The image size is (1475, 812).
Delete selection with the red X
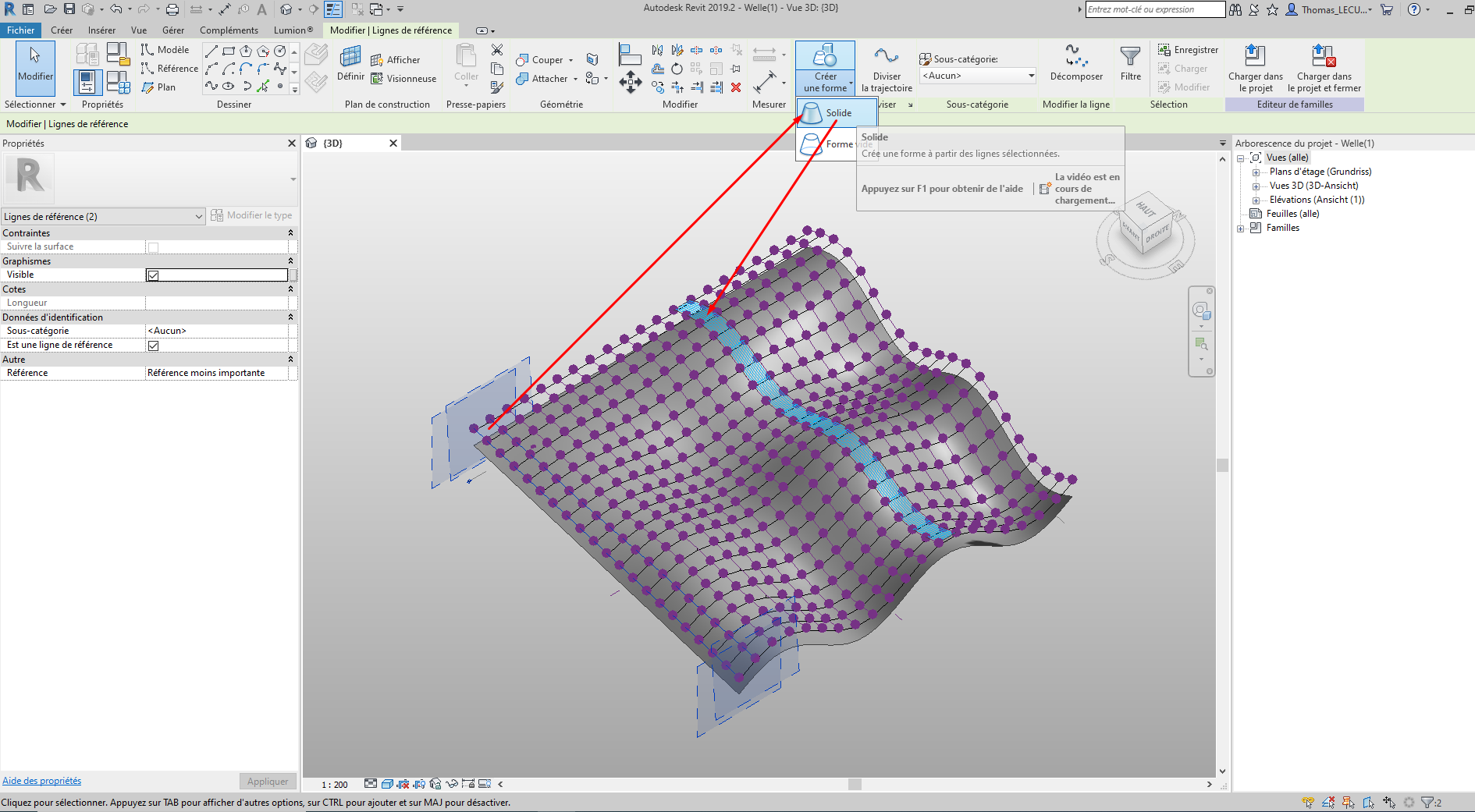pos(736,87)
